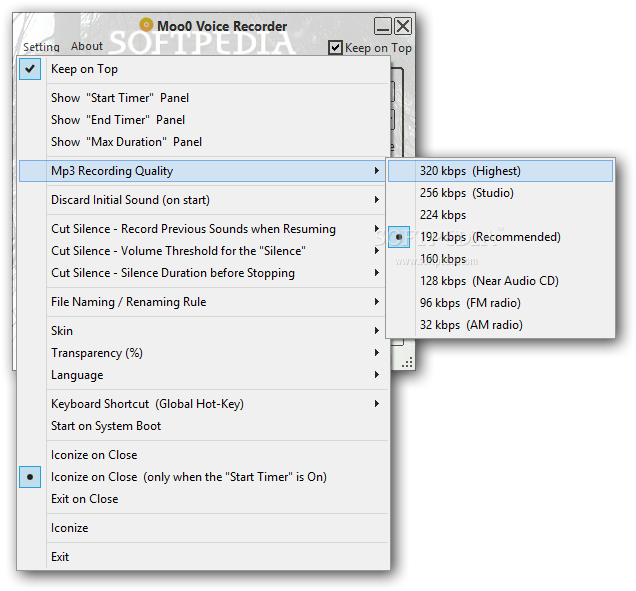Click Exit at menu bottom

point(204,557)
